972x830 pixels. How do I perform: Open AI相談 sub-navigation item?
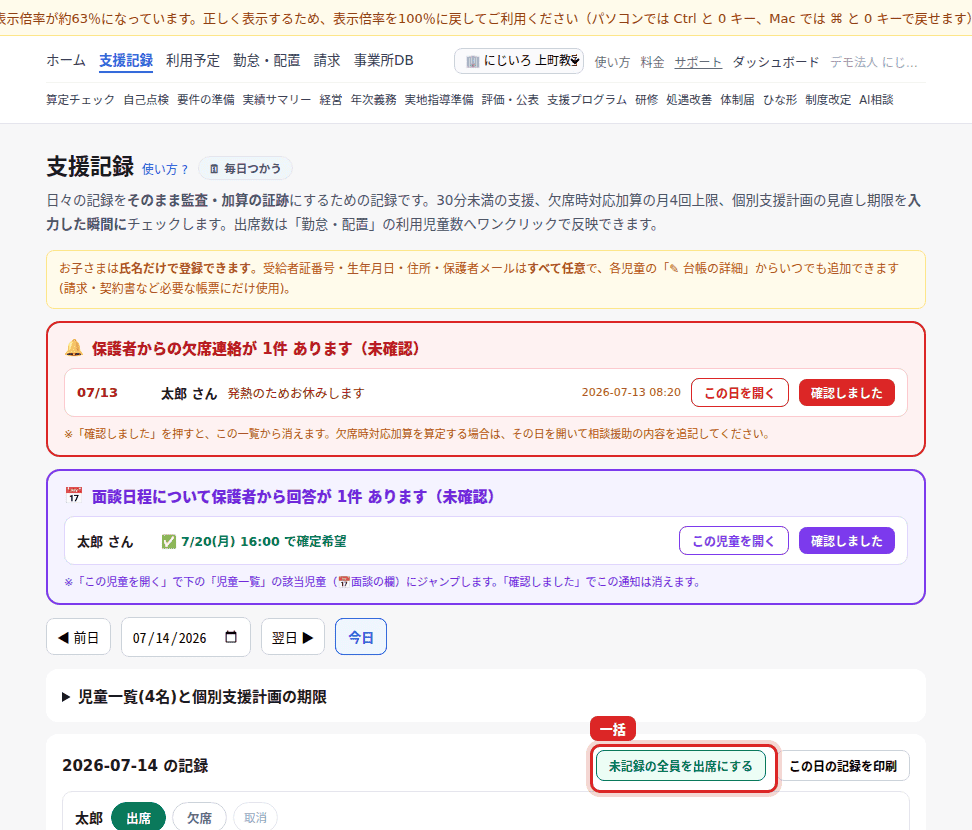point(876,100)
